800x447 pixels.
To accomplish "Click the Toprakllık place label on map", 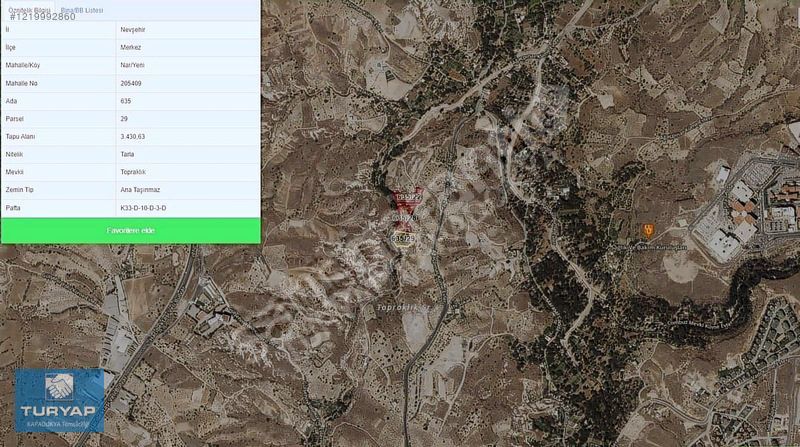I will coord(397,307).
